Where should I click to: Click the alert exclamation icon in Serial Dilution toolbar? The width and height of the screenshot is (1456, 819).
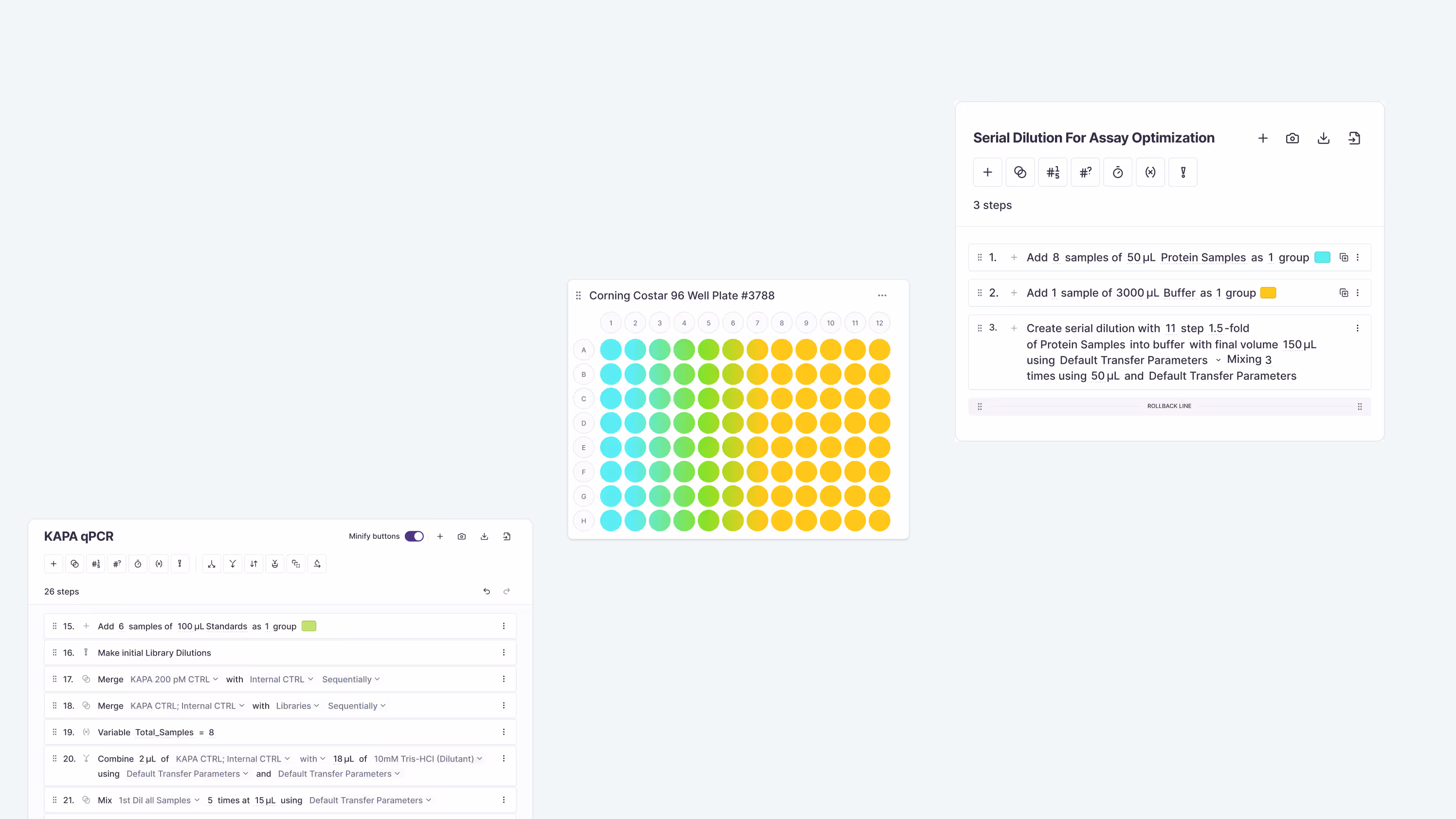point(1183,172)
